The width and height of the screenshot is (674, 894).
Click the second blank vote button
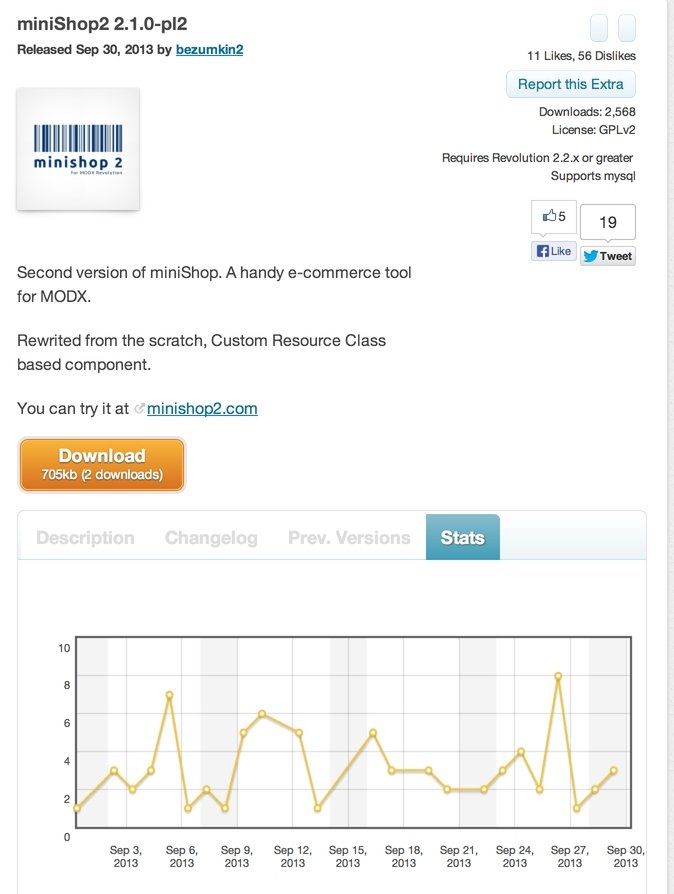pyautogui.click(x=627, y=28)
